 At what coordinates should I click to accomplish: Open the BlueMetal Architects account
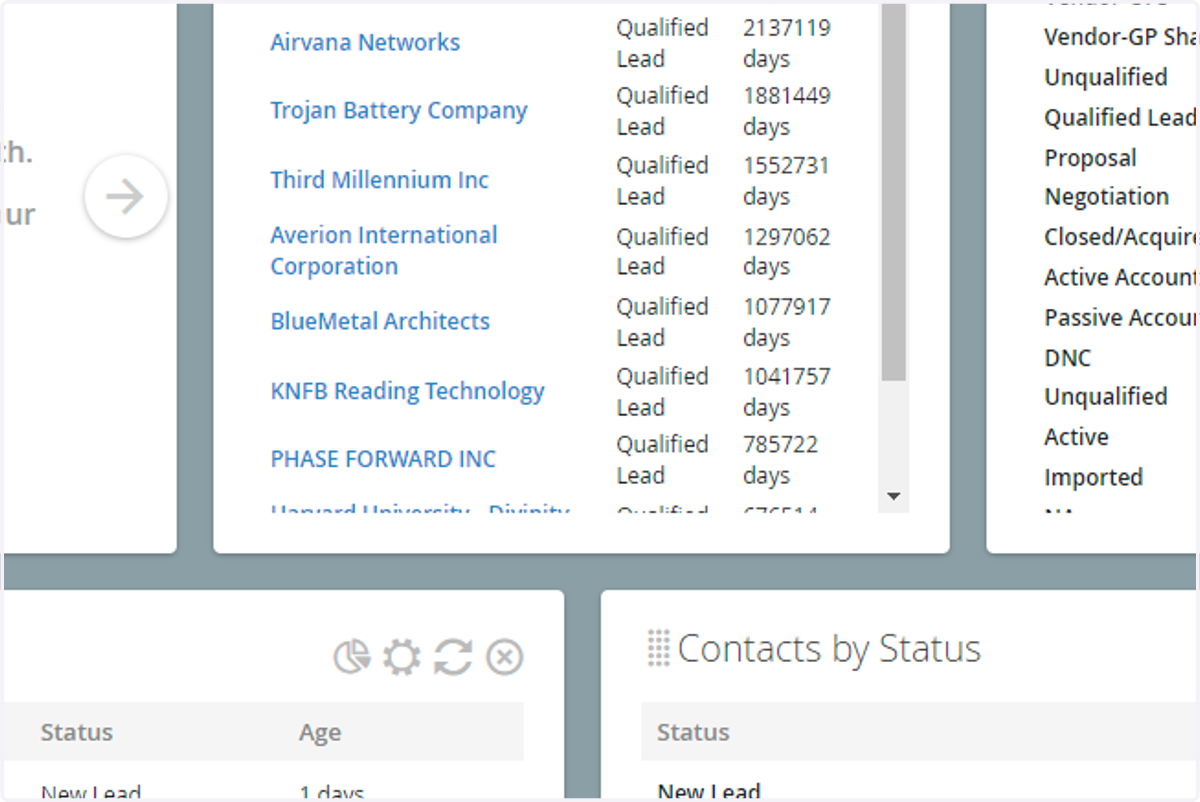click(x=380, y=322)
